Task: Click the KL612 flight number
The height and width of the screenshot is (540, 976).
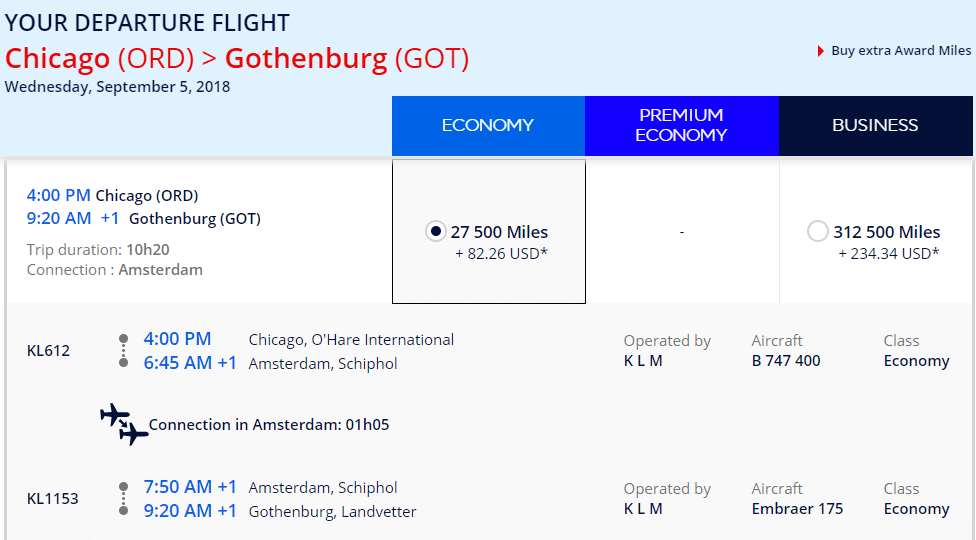Action: click(x=49, y=350)
